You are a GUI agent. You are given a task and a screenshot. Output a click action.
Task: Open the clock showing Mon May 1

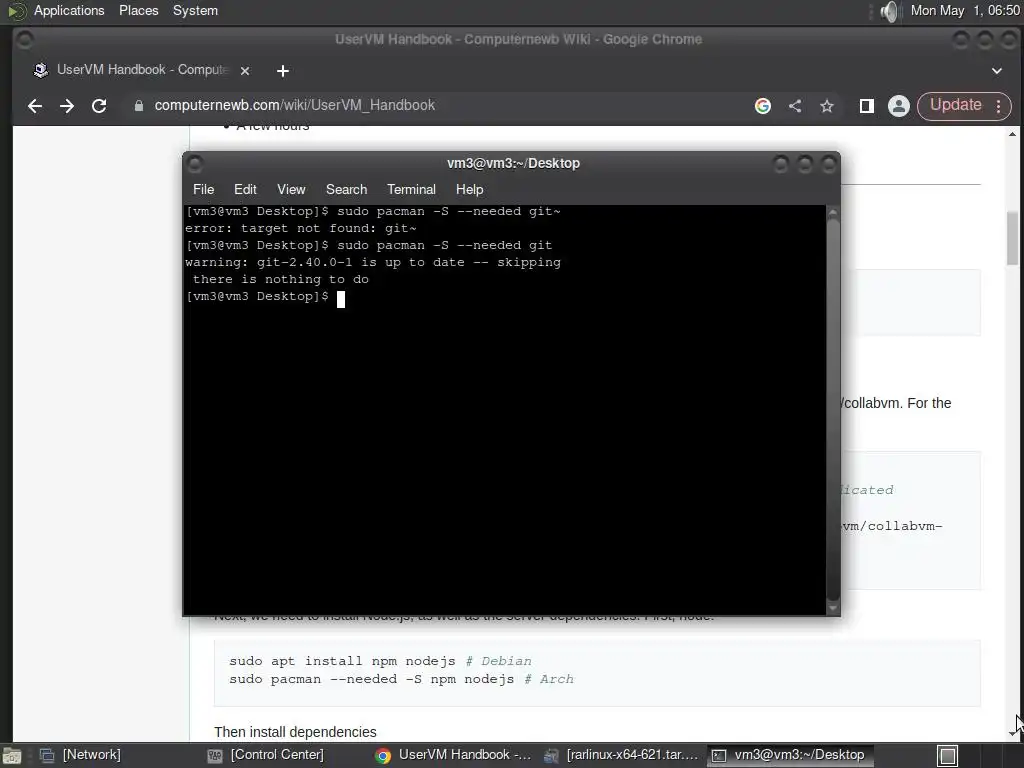[x=965, y=10]
